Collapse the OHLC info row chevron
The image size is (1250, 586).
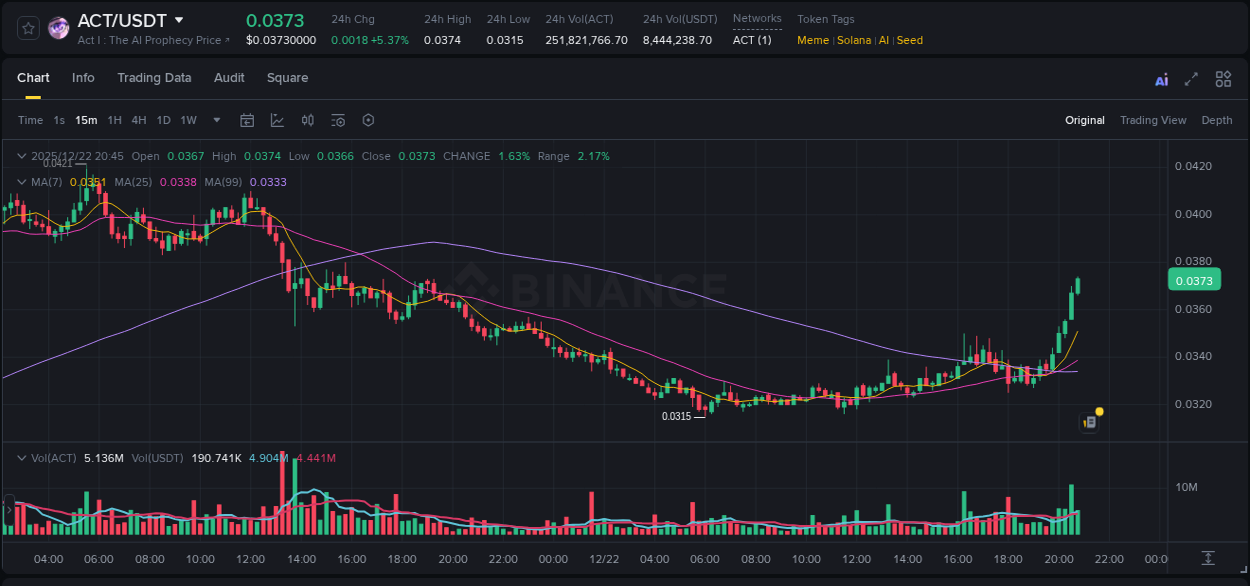tap(21, 156)
